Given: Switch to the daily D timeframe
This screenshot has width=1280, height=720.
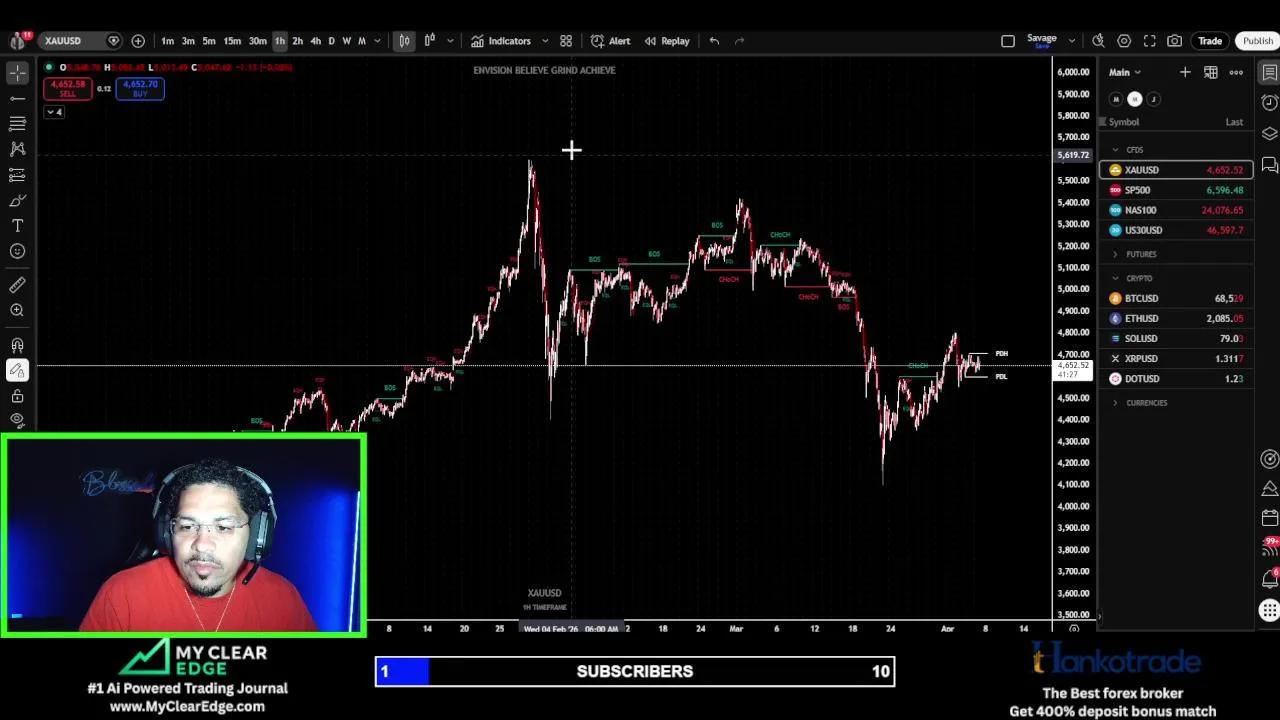Looking at the screenshot, I should point(331,41).
